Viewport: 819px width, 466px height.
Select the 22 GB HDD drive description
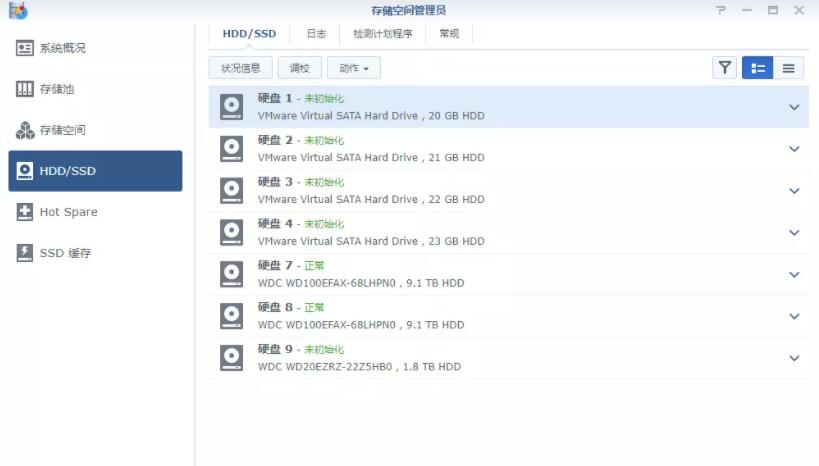(x=371, y=199)
